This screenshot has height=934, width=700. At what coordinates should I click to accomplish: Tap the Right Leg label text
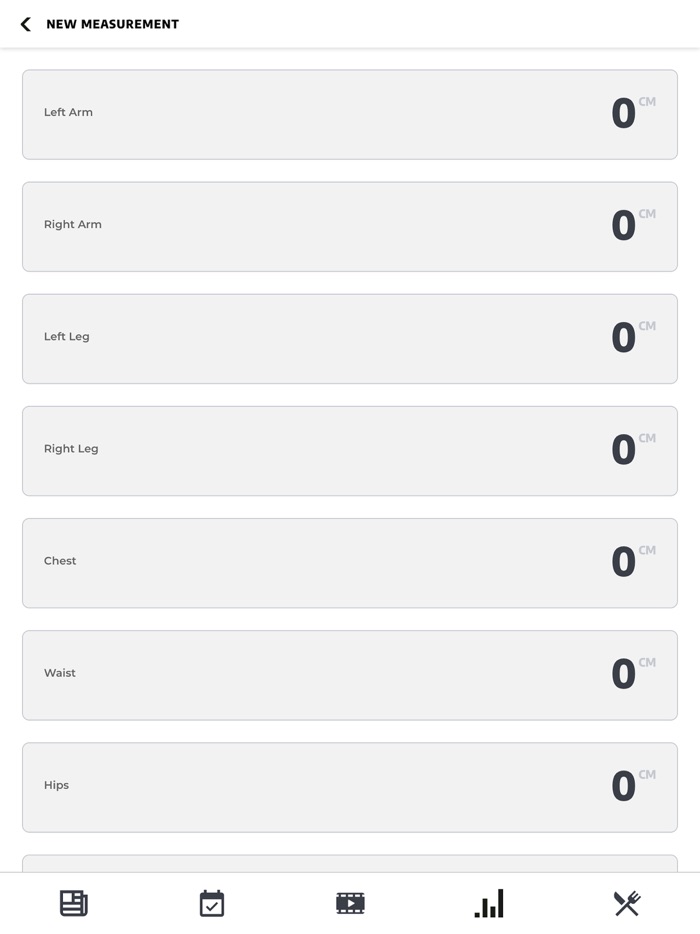pyautogui.click(x=71, y=449)
